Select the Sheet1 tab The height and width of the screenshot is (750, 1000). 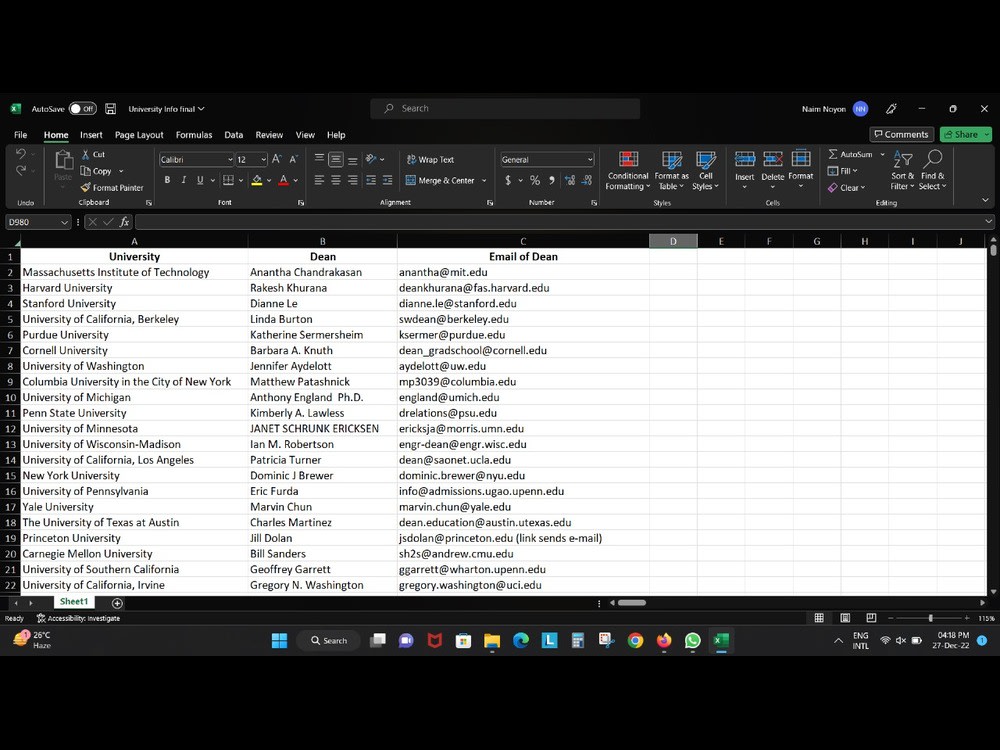click(x=74, y=602)
